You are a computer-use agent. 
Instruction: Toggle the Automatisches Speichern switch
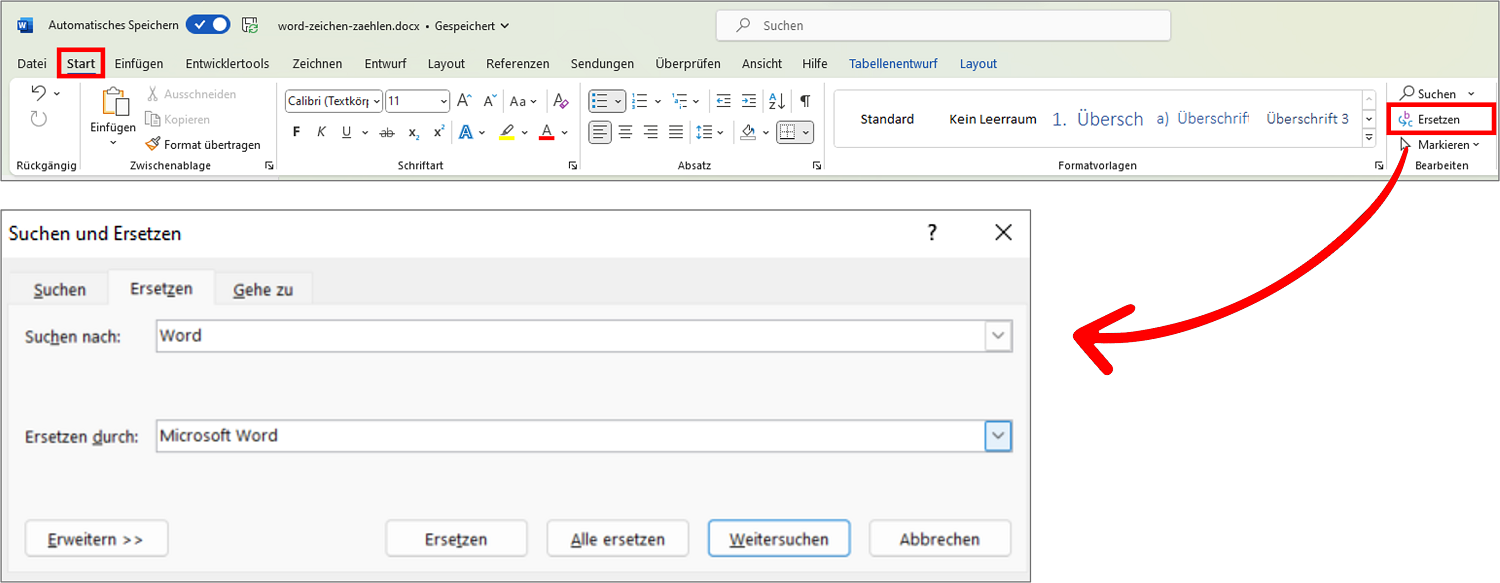208,25
